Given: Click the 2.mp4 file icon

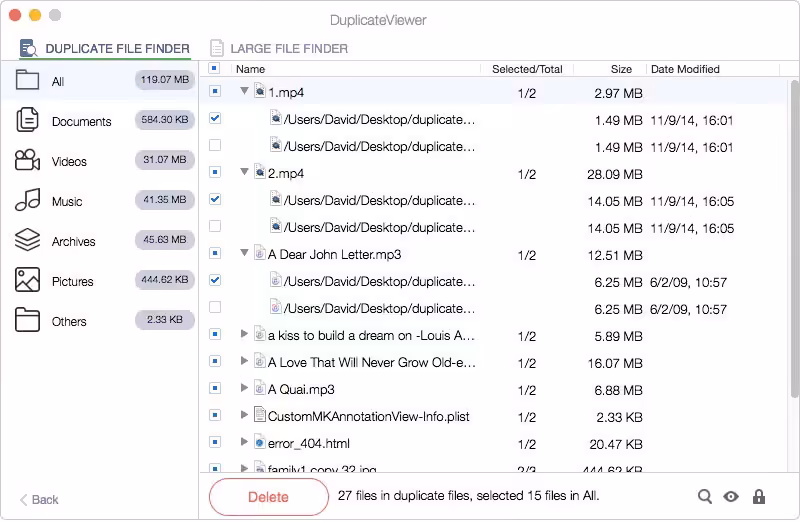Looking at the screenshot, I should point(260,172).
